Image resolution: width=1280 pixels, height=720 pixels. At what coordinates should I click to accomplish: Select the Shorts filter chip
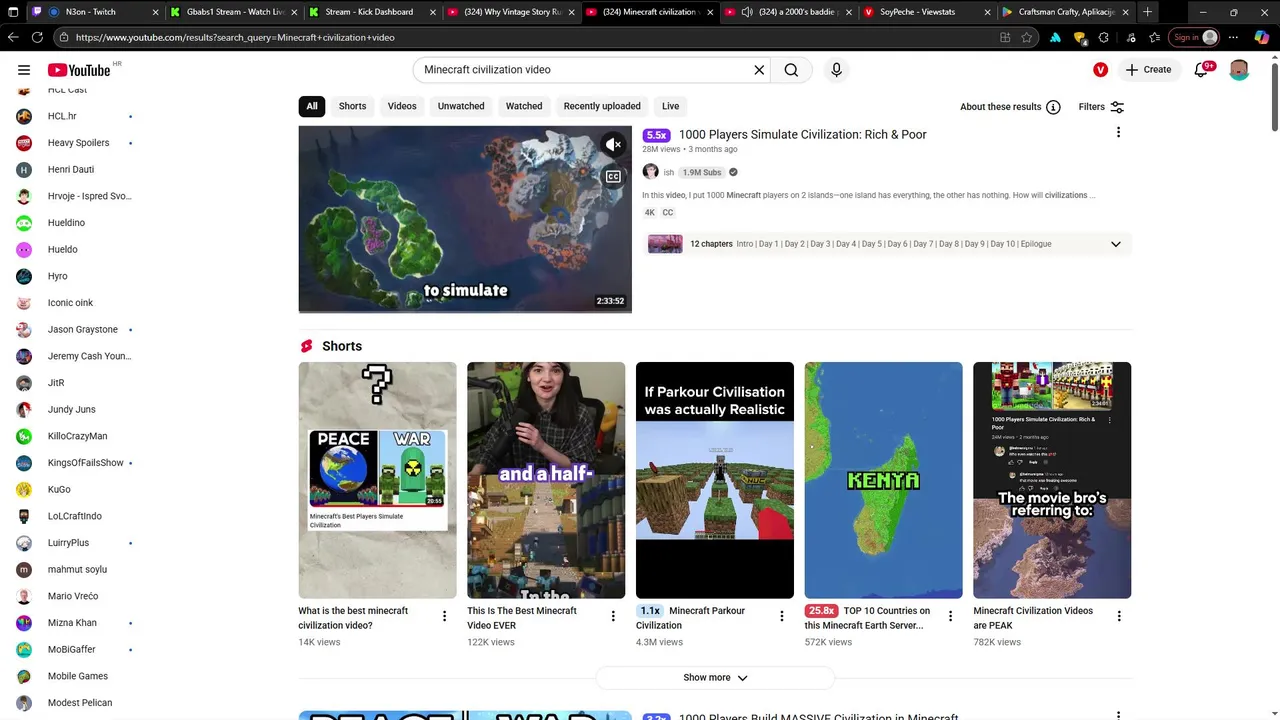click(352, 106)
